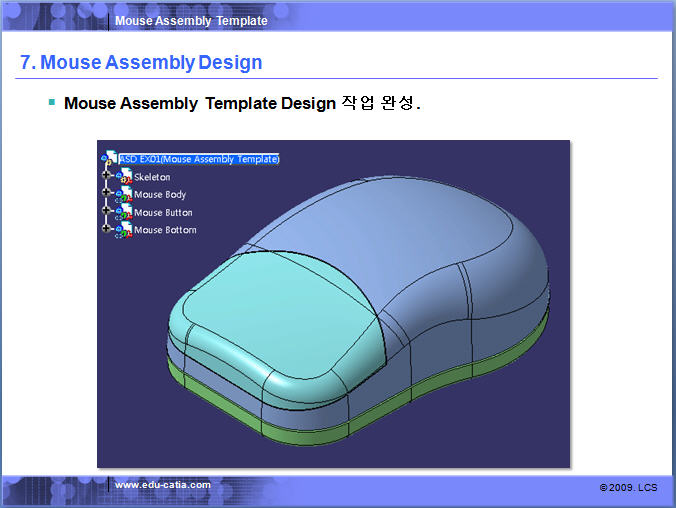Select the Mouse Bottom label in the tree

[165, 230]
